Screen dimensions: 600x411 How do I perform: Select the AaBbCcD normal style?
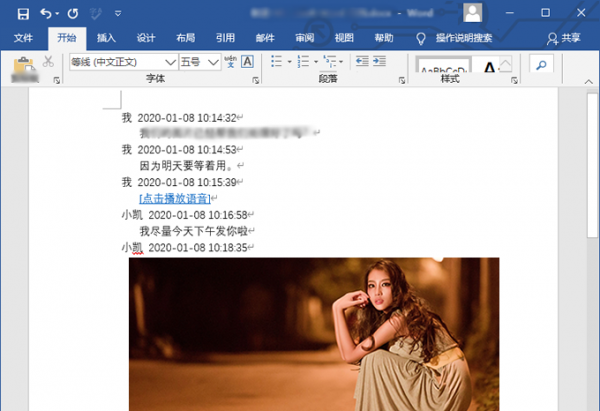point(443,65)
